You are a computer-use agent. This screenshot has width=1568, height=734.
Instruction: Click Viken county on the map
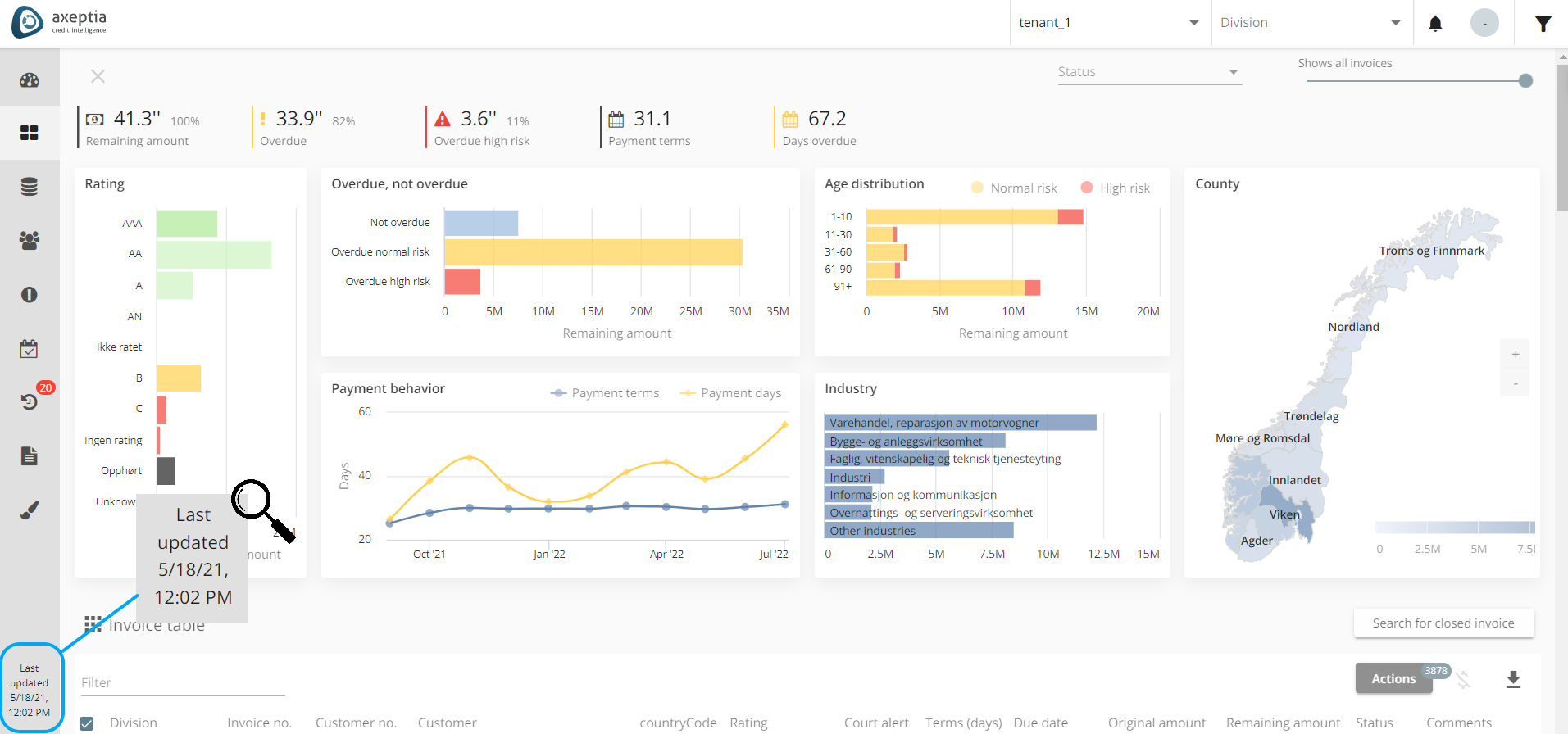[1284, 514]
